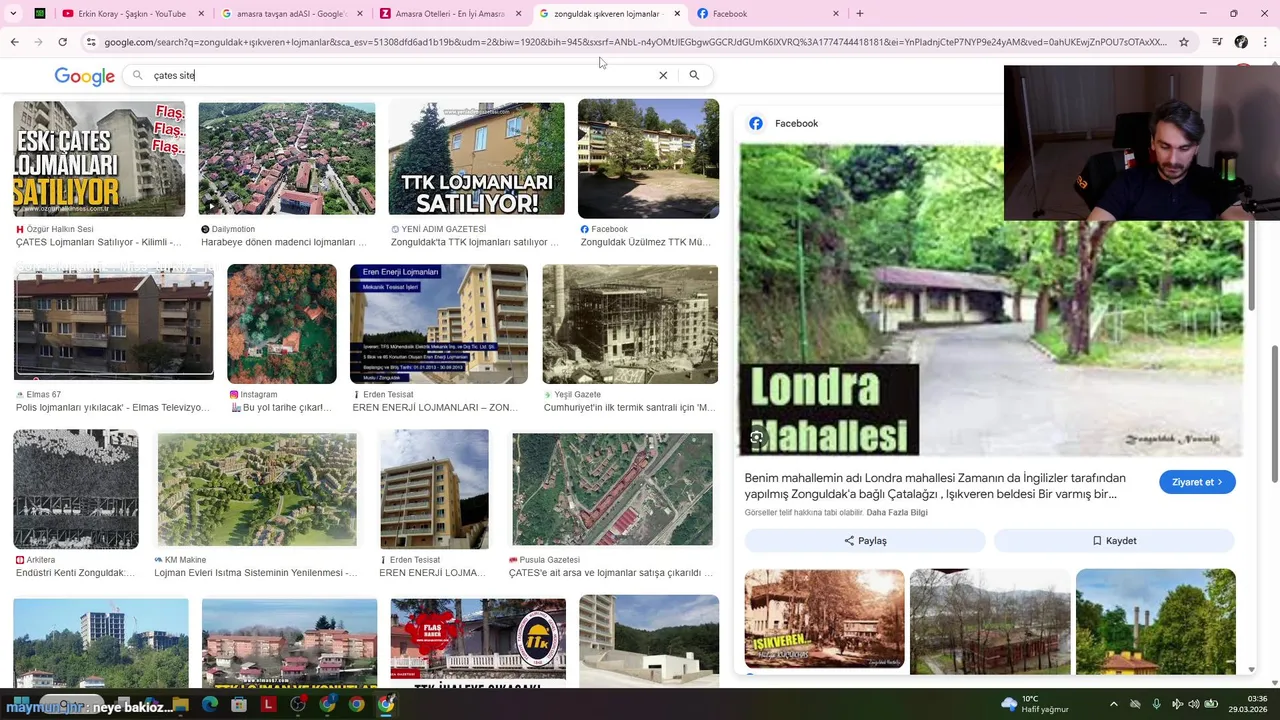This screenshot has width=1280, height=720.
Task: Open the tab search dropdown arrow
Action: pos(13,14)
